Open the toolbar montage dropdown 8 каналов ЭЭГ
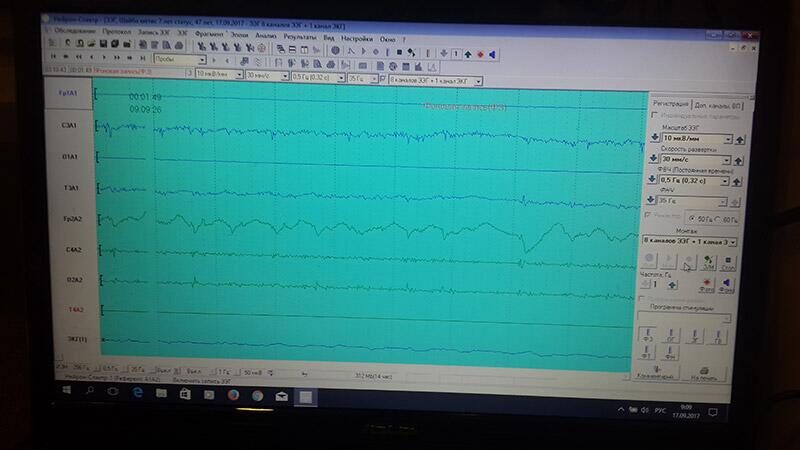This screenshot has height=450, width=800. click(x=435, y=80)
